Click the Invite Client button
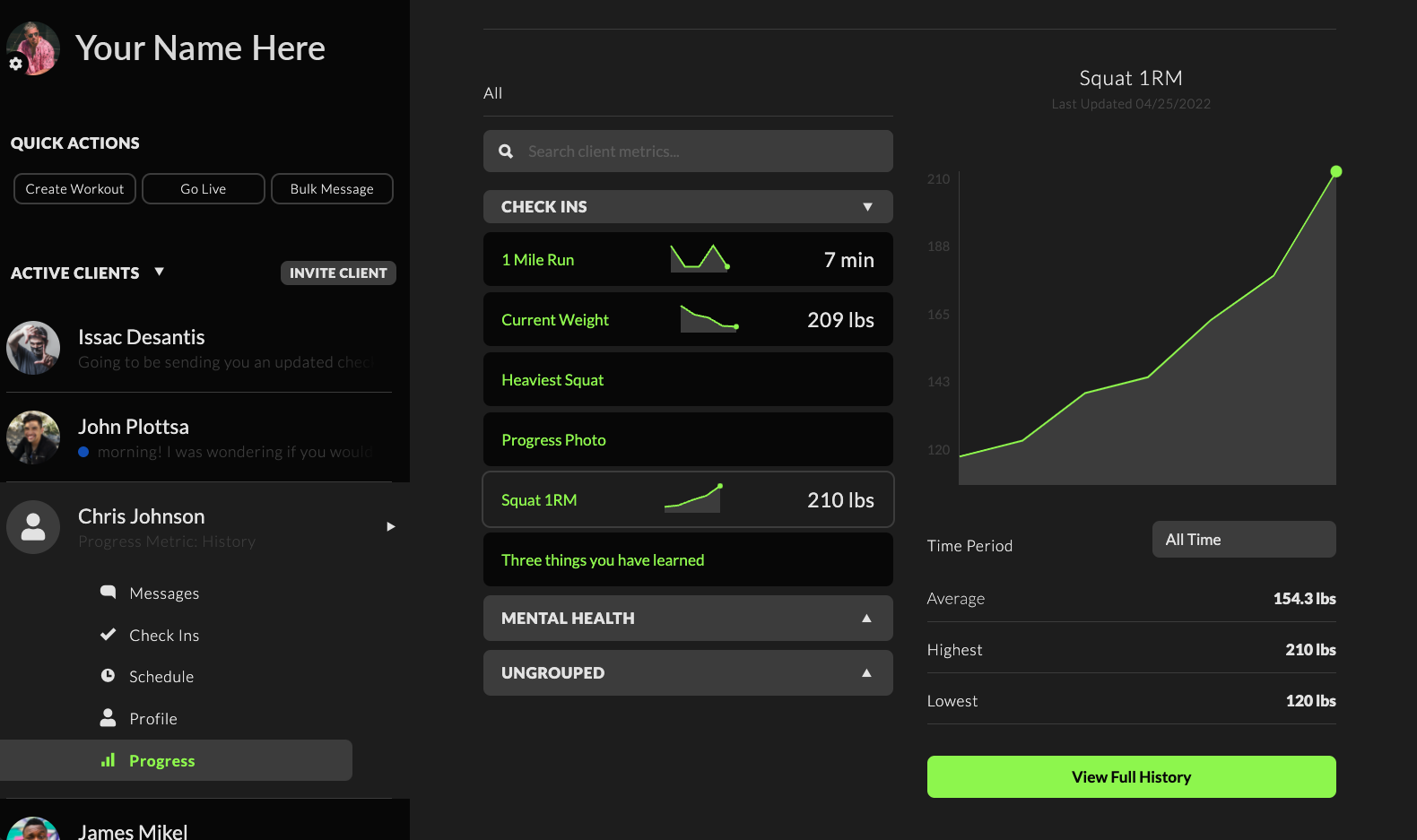Screen dimensions: 1417x840 click(x=338, y=273)
